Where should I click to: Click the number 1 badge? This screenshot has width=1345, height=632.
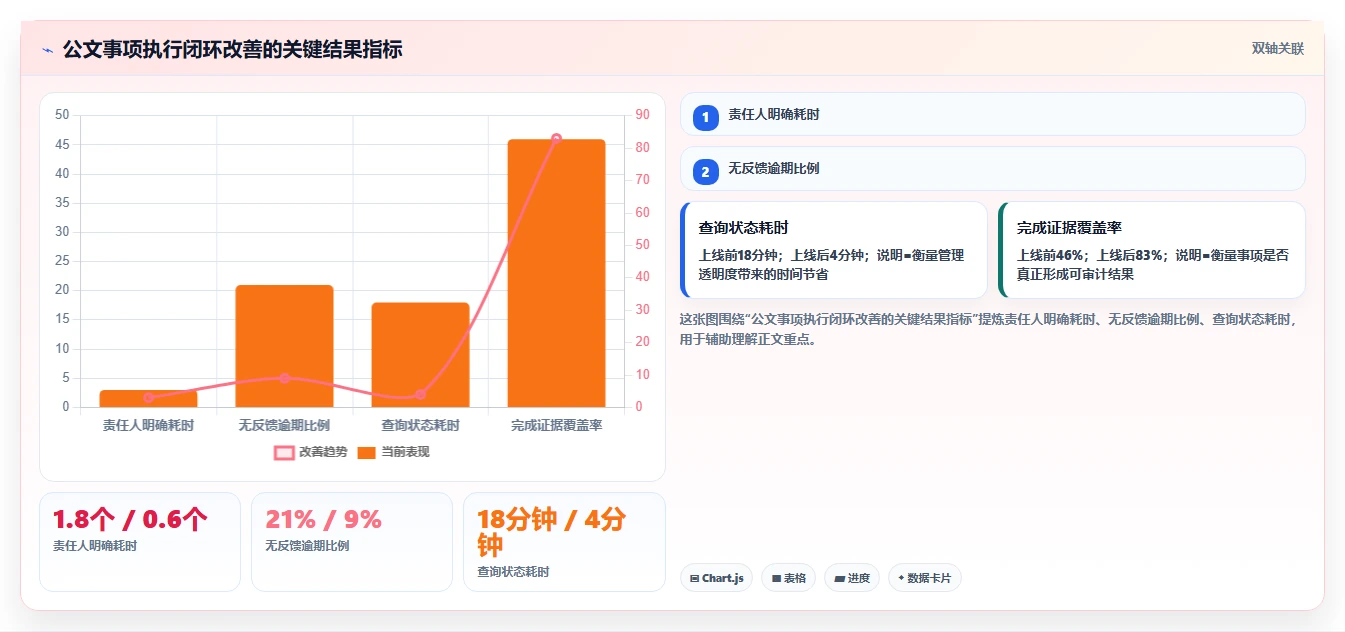705,117
